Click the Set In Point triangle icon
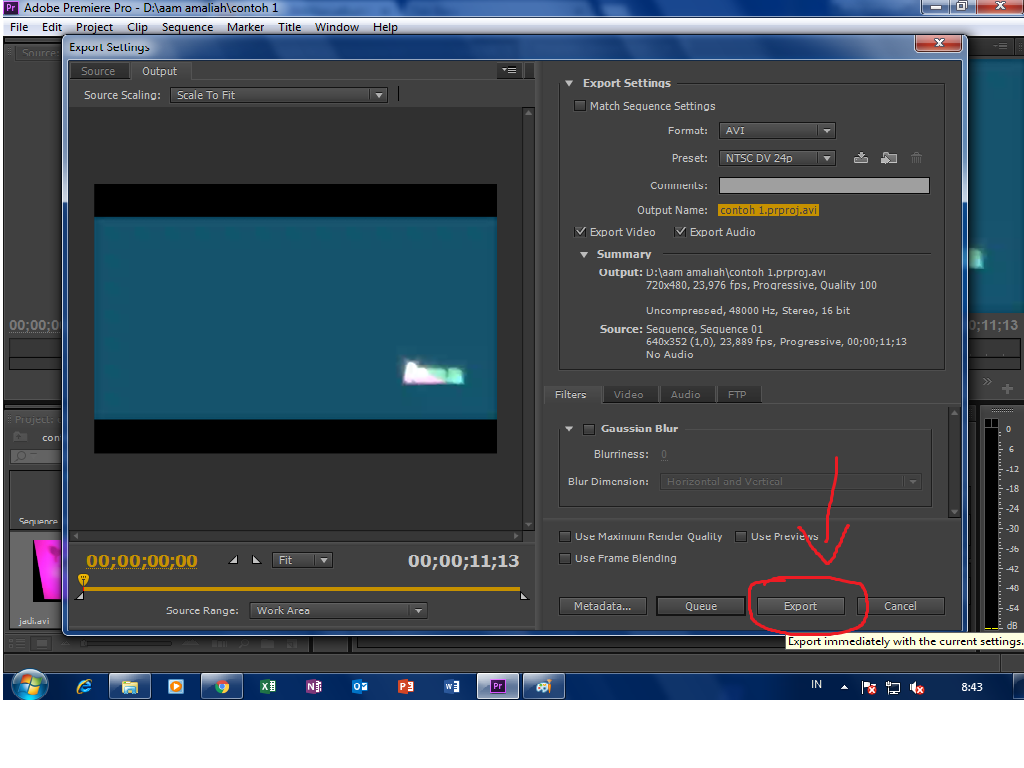The width and height of the screenshot is (1024, 768). click(233, 560)
